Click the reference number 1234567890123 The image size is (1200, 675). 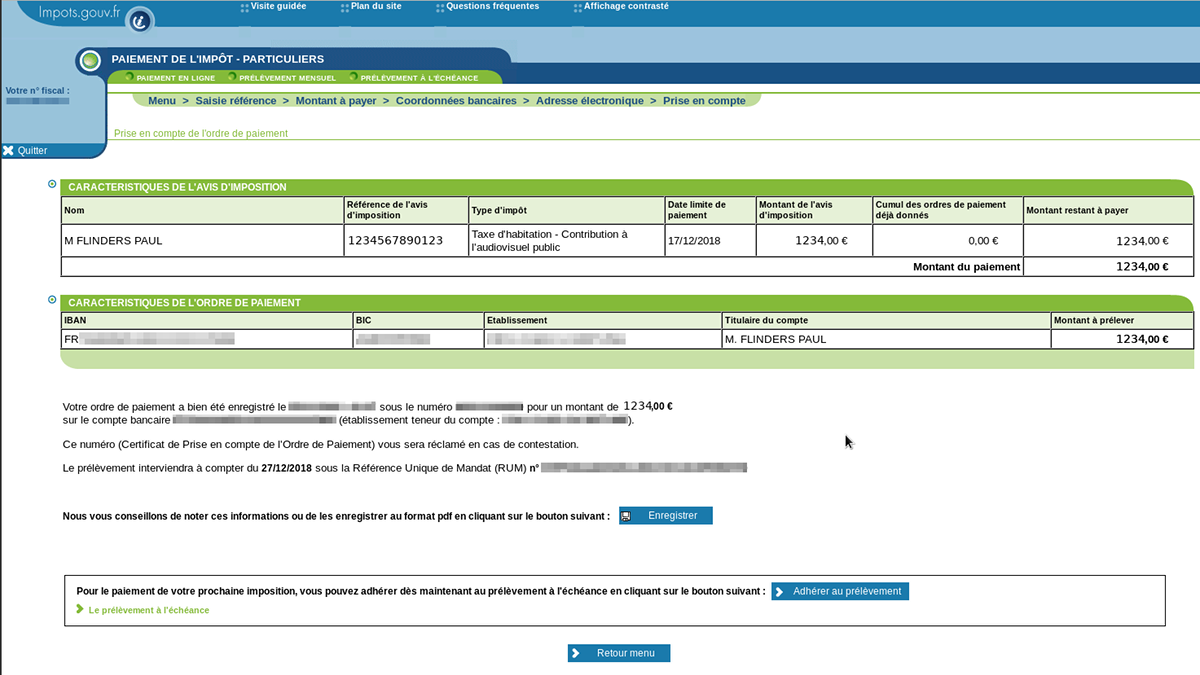coord(395,241)
